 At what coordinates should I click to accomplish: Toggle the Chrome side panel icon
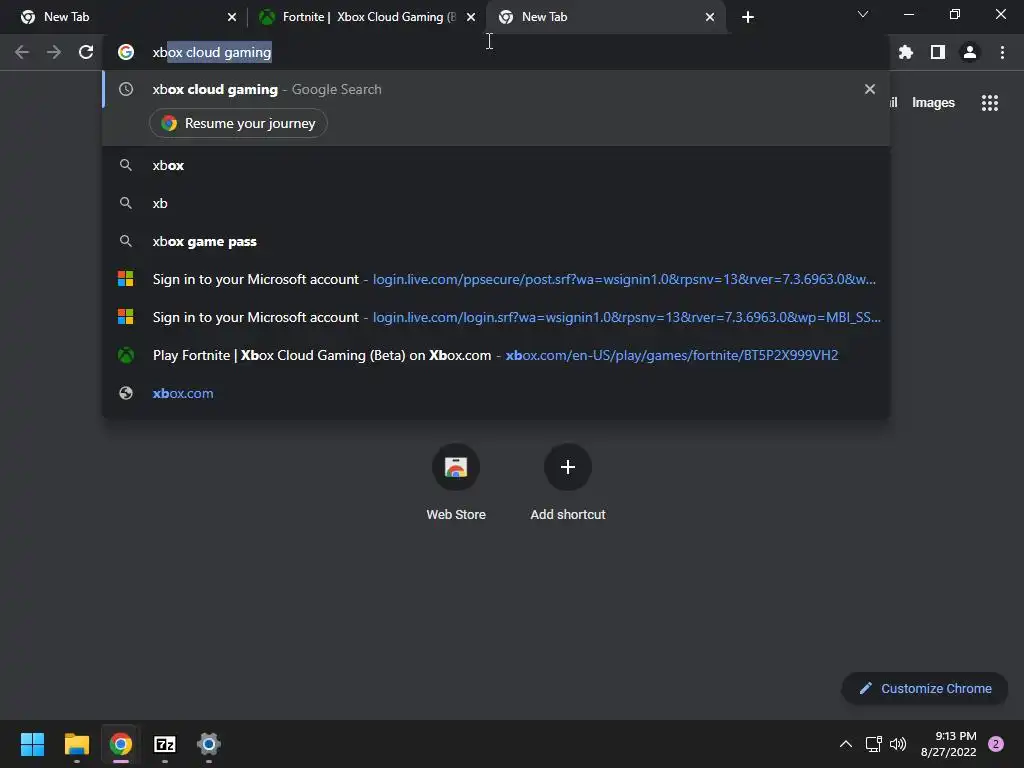pyautogui.click(x=938, y=52)
